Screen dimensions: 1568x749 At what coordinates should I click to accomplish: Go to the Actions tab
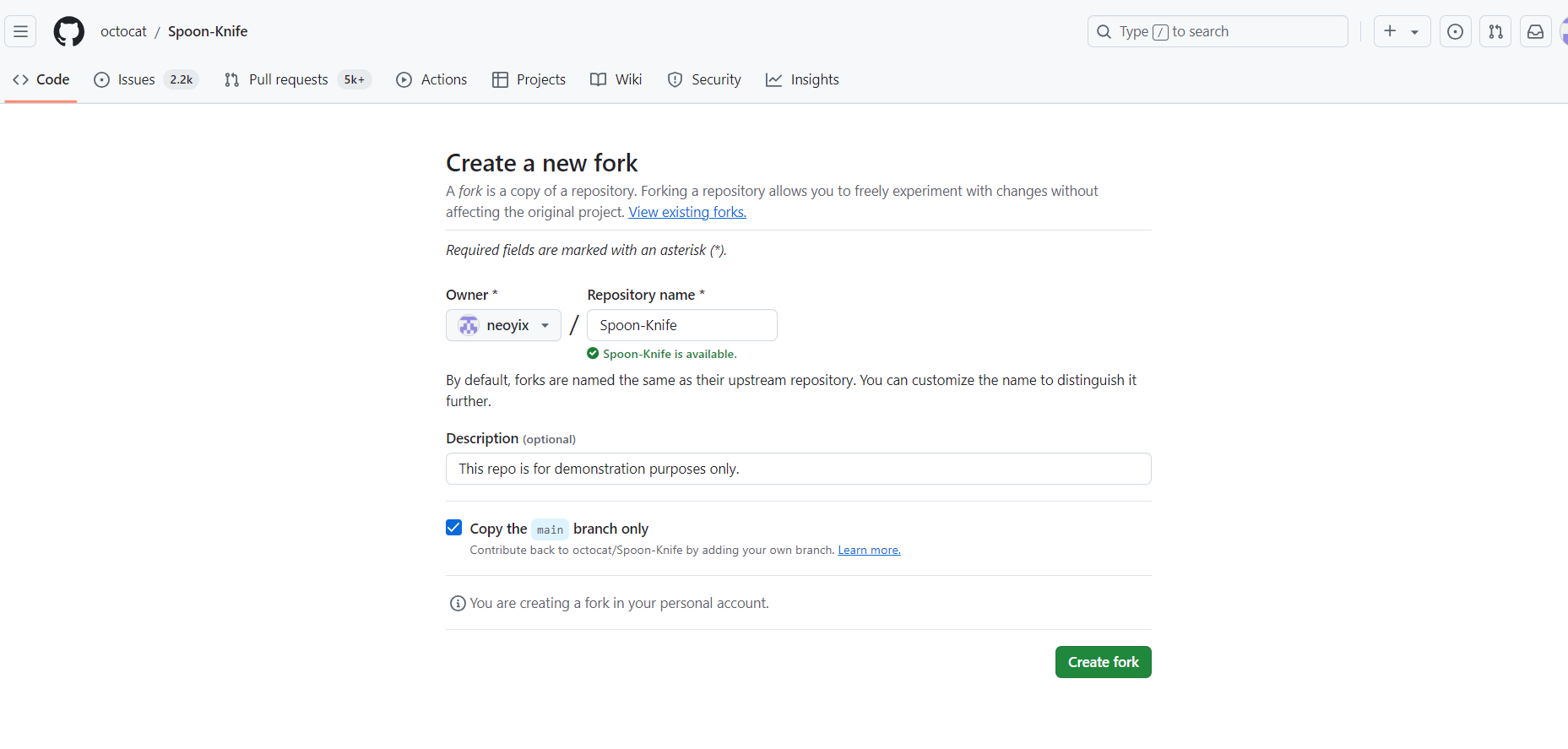[x=431, y=79]
